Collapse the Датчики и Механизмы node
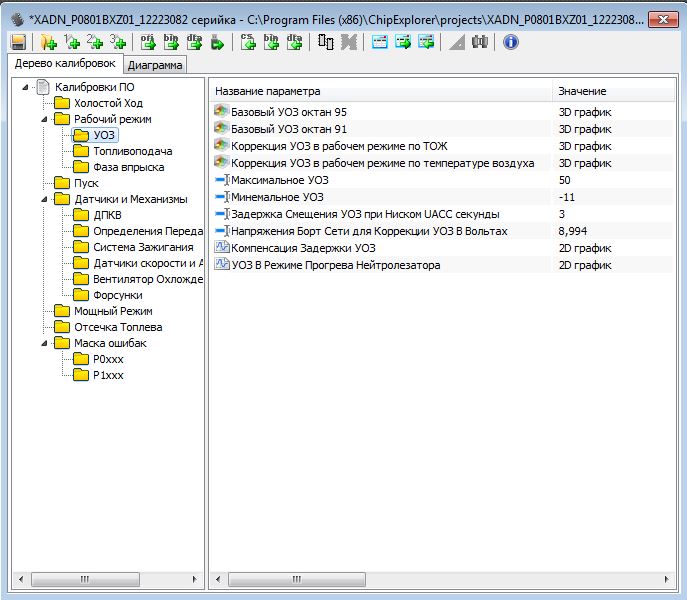 (x=45, y=199)
